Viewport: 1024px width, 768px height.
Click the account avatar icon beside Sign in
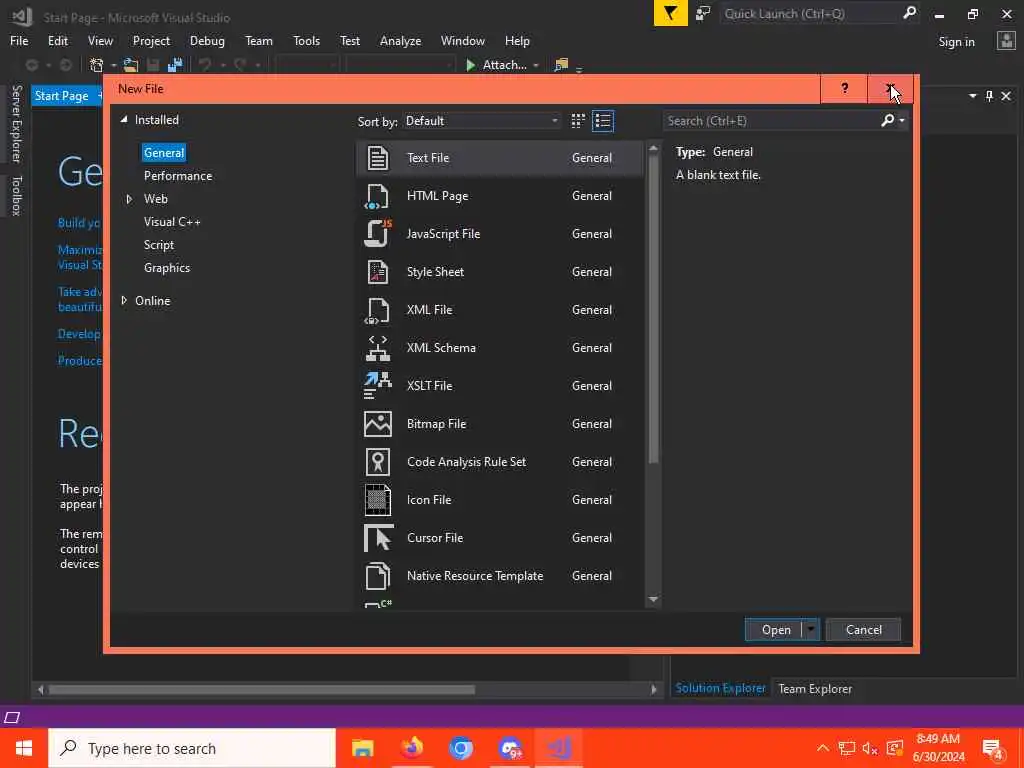pyautogui.click(x=1006, y=41)
